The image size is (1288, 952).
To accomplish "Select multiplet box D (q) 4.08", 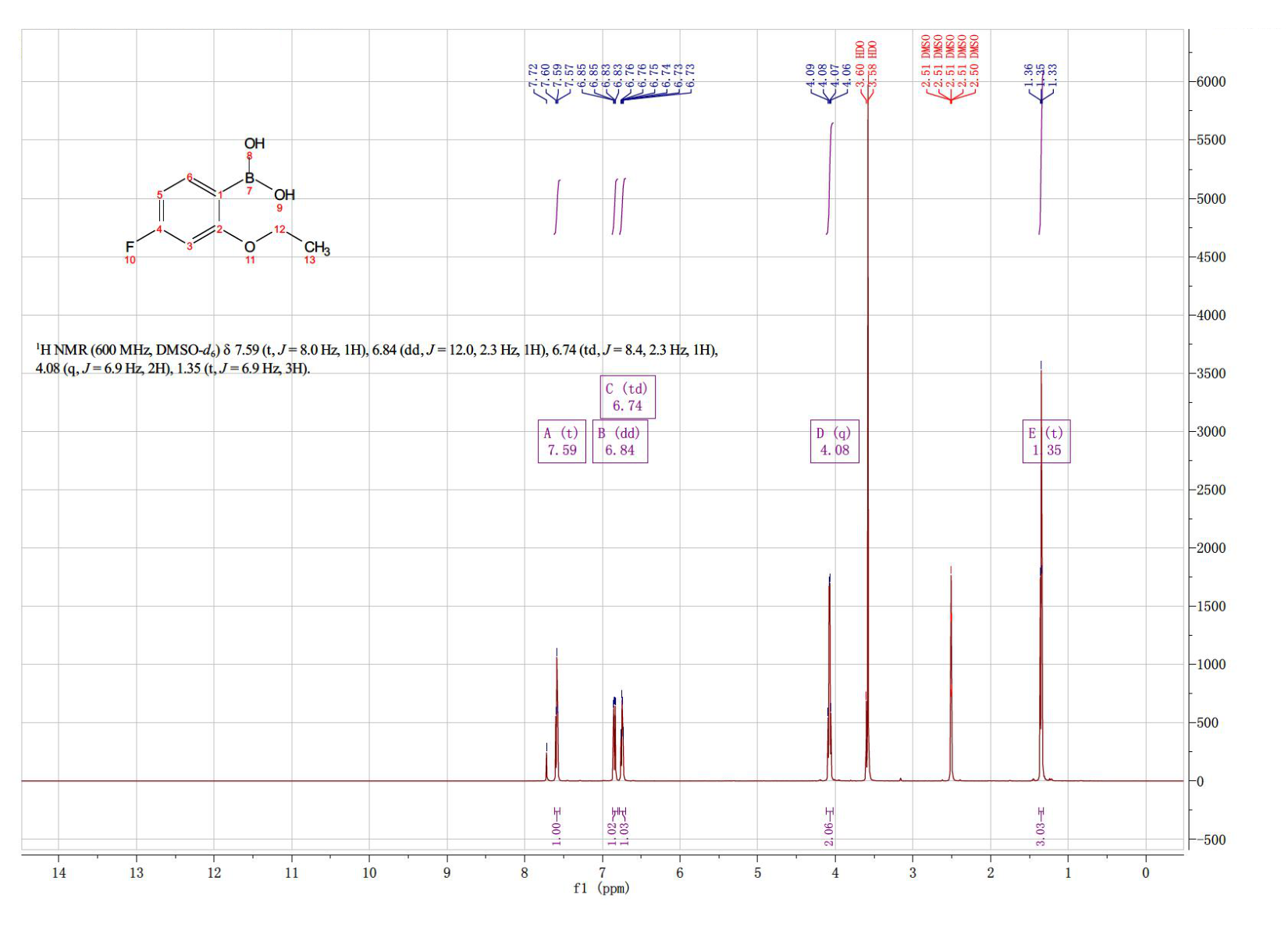I will pyautogui.click(x=834, y=441).
